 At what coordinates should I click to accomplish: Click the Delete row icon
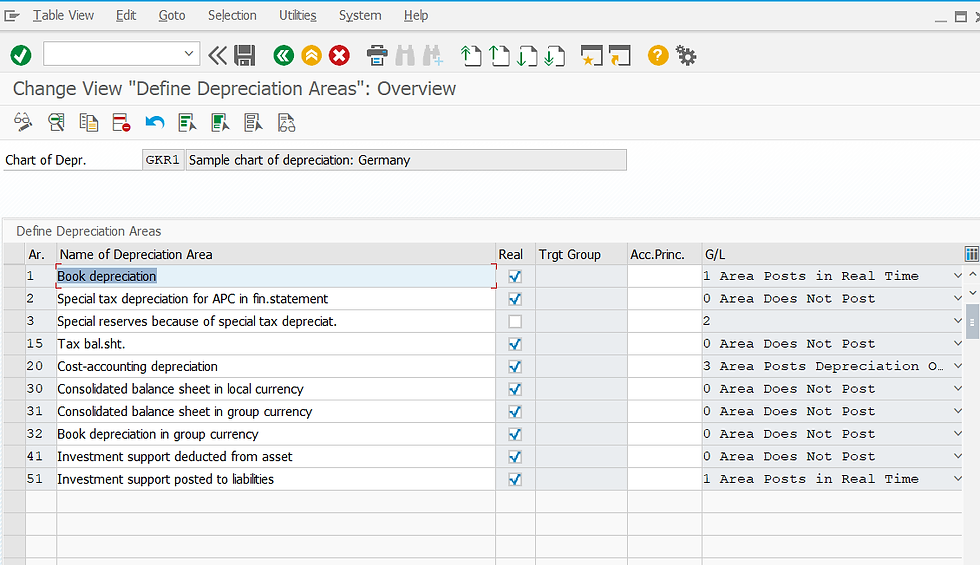pos(121,122)
